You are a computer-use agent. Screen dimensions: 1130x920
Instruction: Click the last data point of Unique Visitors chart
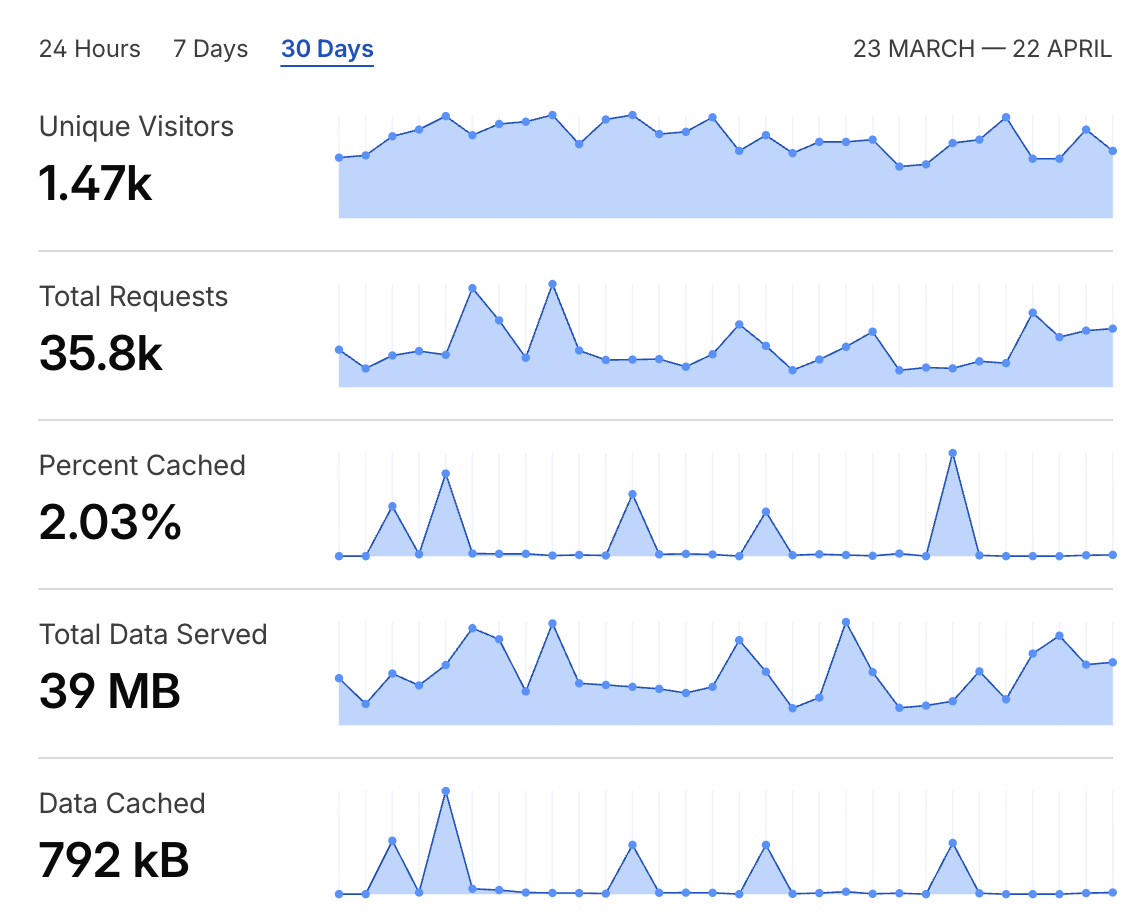pyautogui.click(x=1113, y=151)
